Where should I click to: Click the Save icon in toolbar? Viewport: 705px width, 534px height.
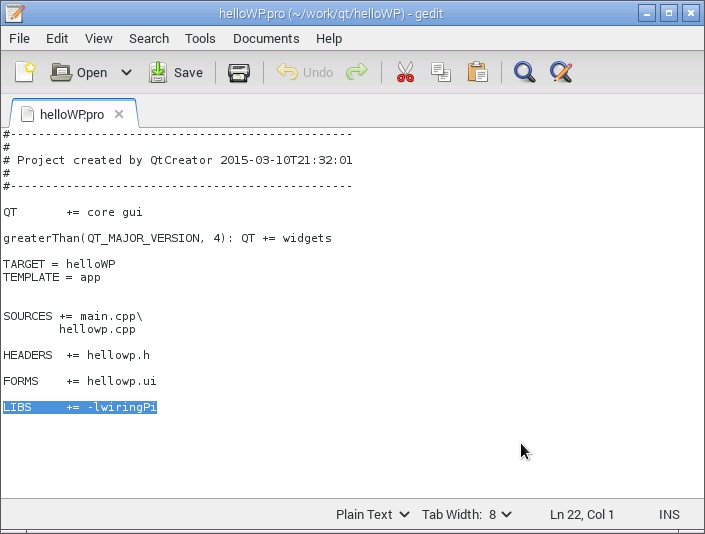click(x=176, y=72)
